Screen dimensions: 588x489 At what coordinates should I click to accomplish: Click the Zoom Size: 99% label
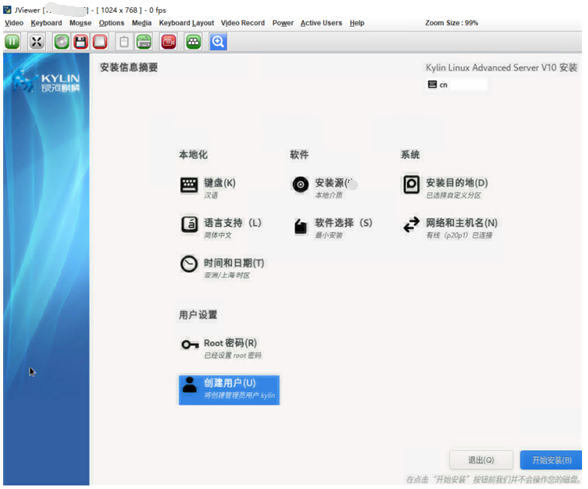pos(451,23)
